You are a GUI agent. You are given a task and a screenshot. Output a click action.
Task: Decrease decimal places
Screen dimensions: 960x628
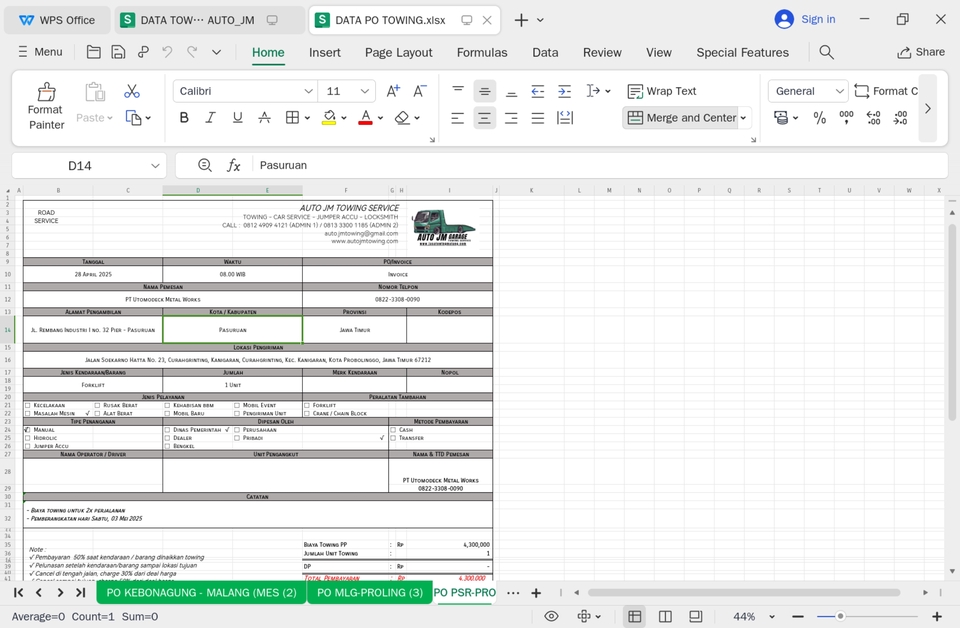[x=901, y=118]
